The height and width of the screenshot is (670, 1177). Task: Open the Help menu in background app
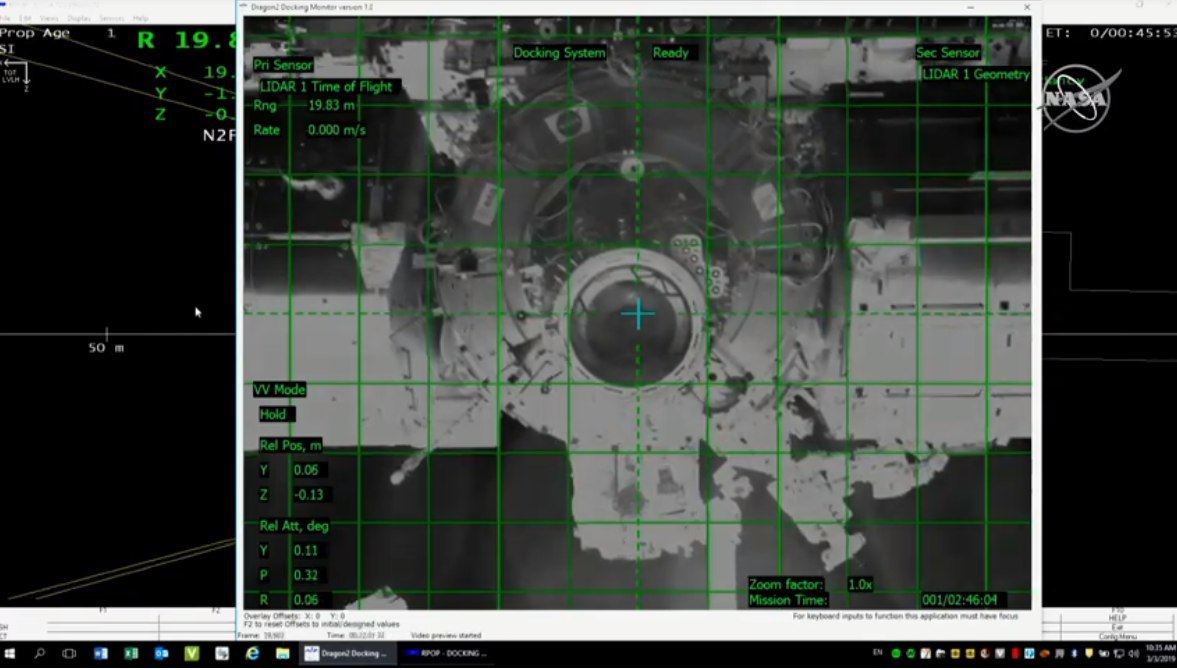140,18
